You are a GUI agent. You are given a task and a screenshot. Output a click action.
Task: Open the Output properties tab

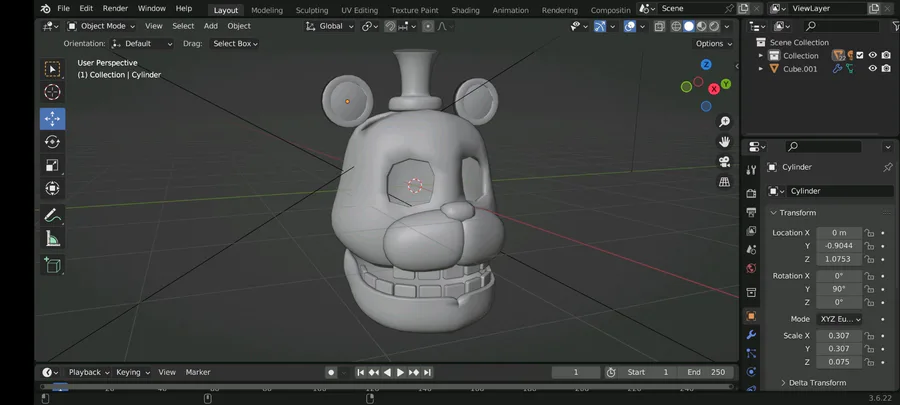pos(751,212)
